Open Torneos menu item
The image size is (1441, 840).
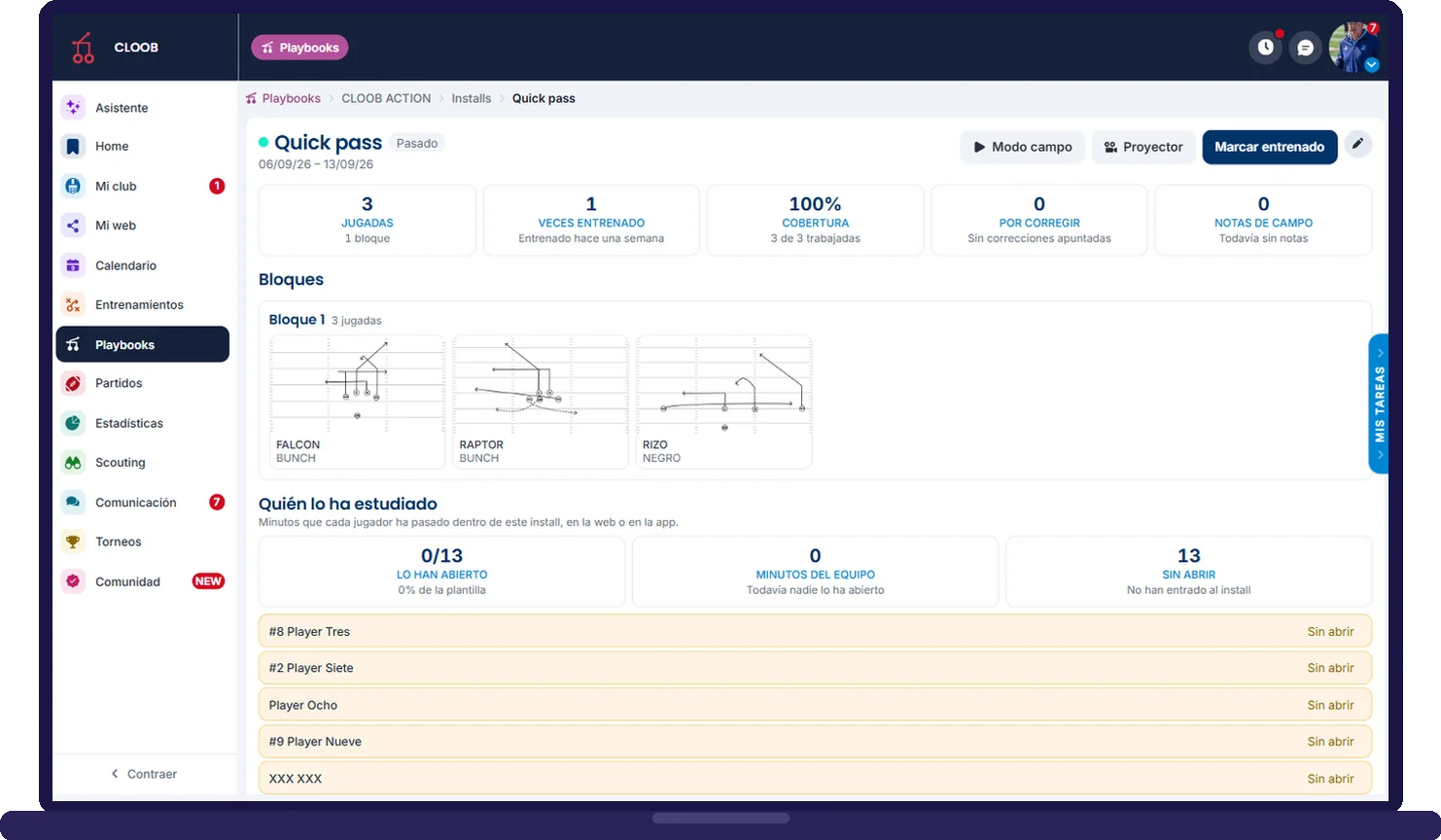coord(143,542)
